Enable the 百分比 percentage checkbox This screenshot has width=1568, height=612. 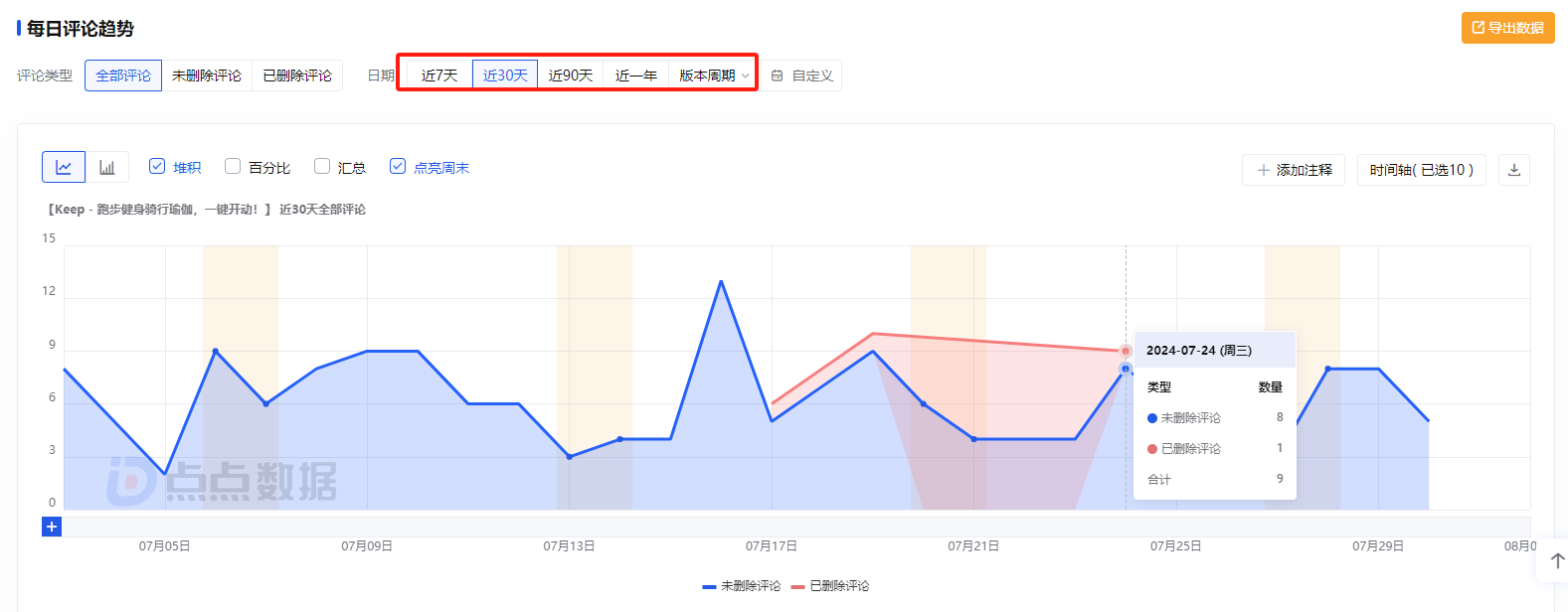[233, 167]
